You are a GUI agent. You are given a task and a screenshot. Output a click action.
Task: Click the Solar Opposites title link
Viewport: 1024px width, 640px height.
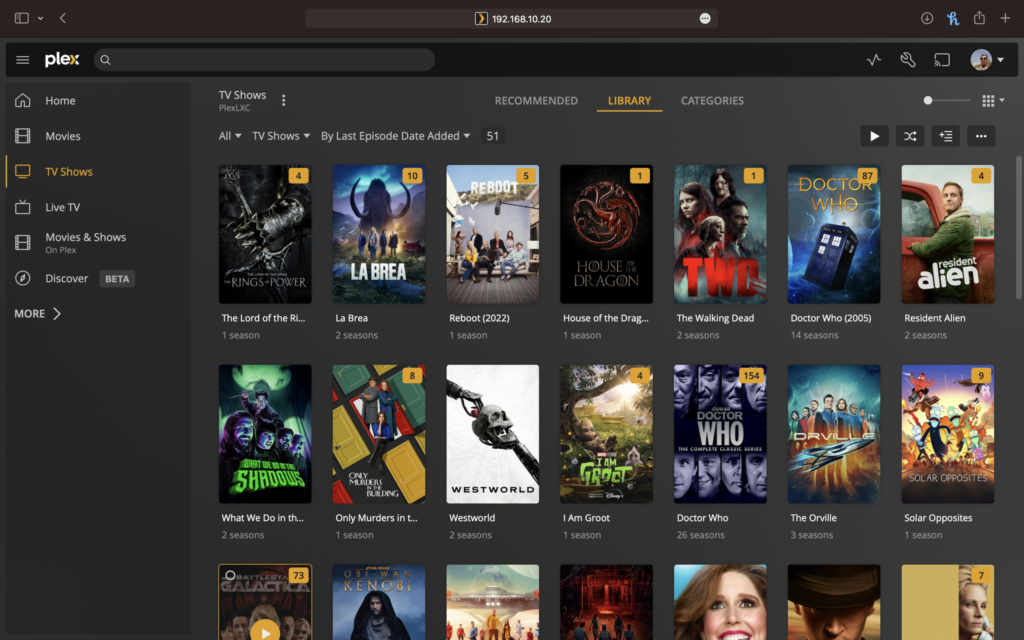click(x=938, y=518)
